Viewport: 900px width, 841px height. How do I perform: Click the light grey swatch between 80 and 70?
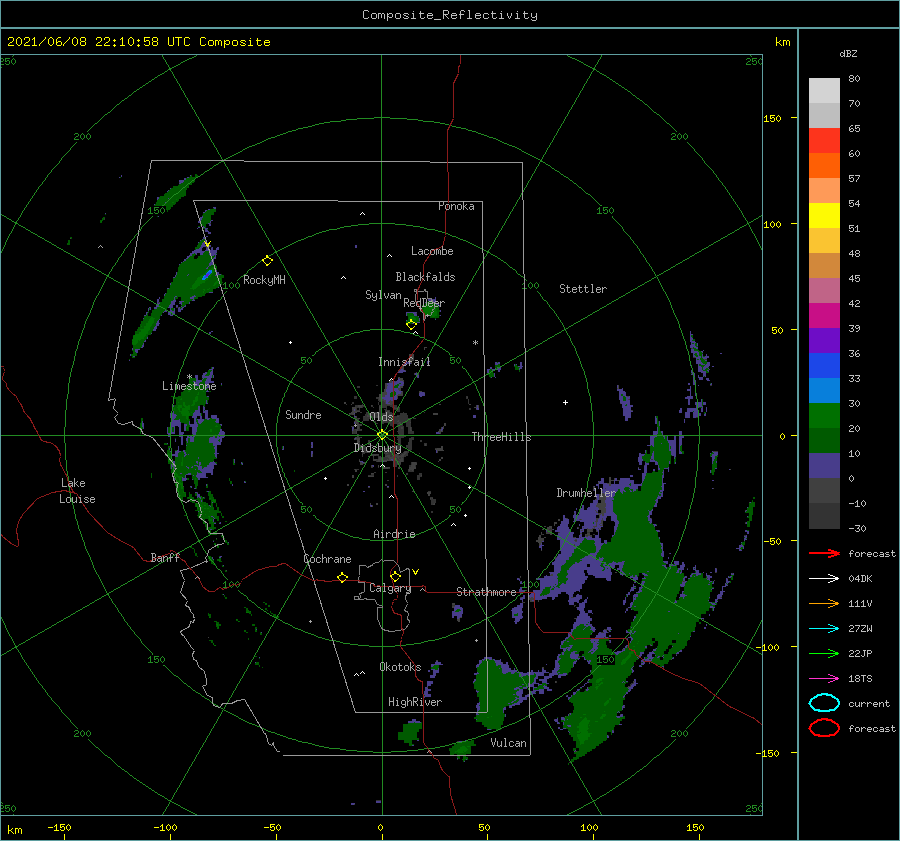click(824, 90)
